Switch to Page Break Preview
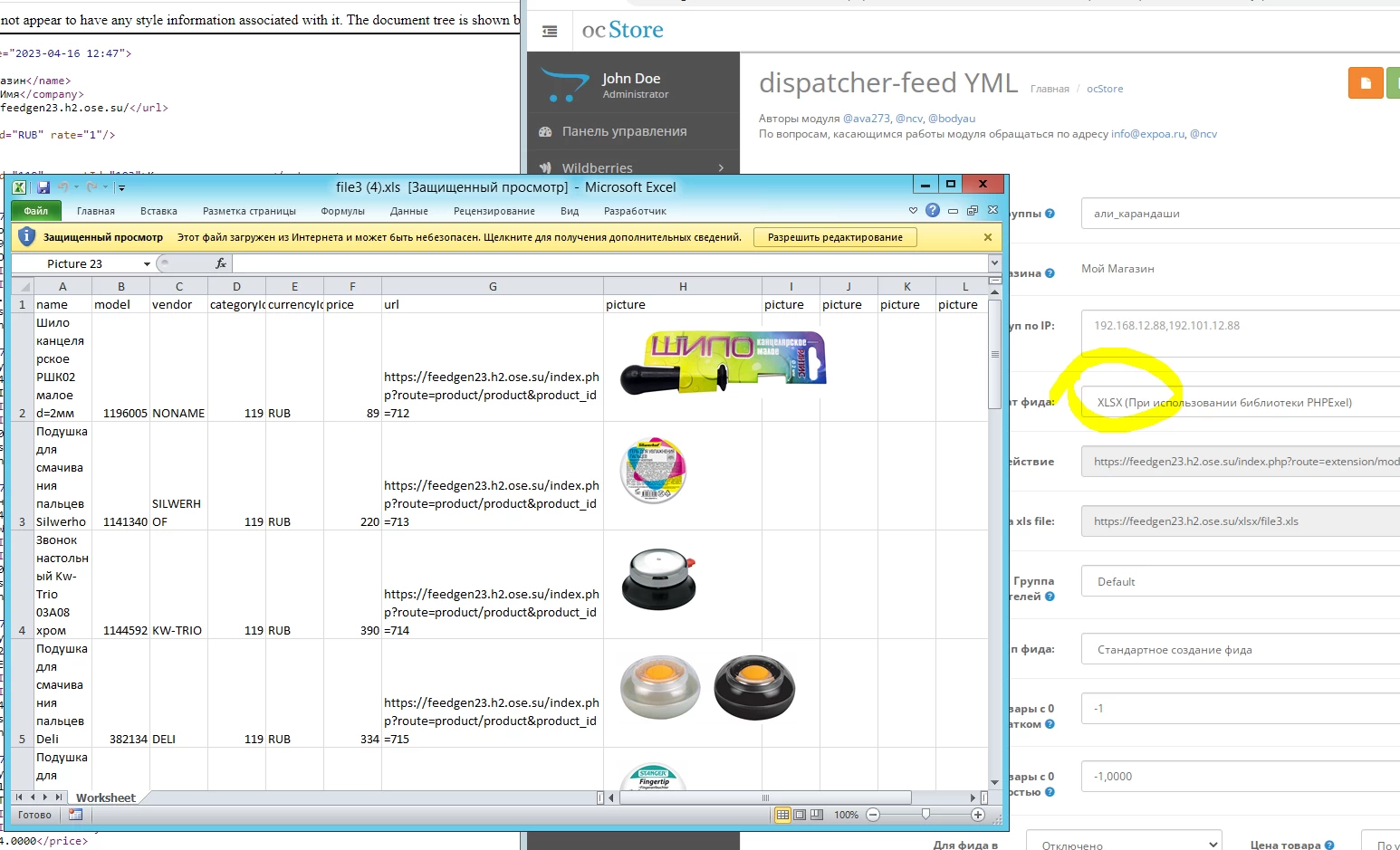1400x850 pixels. tap(817, 815)
